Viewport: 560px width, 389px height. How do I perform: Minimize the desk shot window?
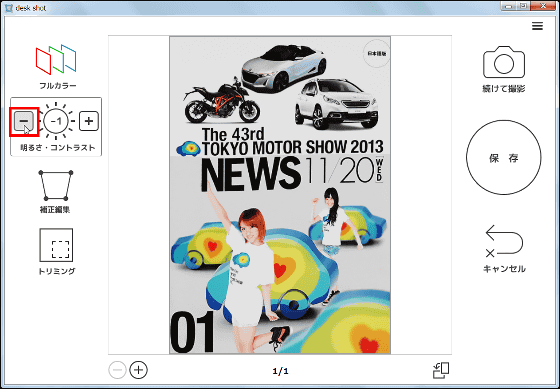pos(509,6)
